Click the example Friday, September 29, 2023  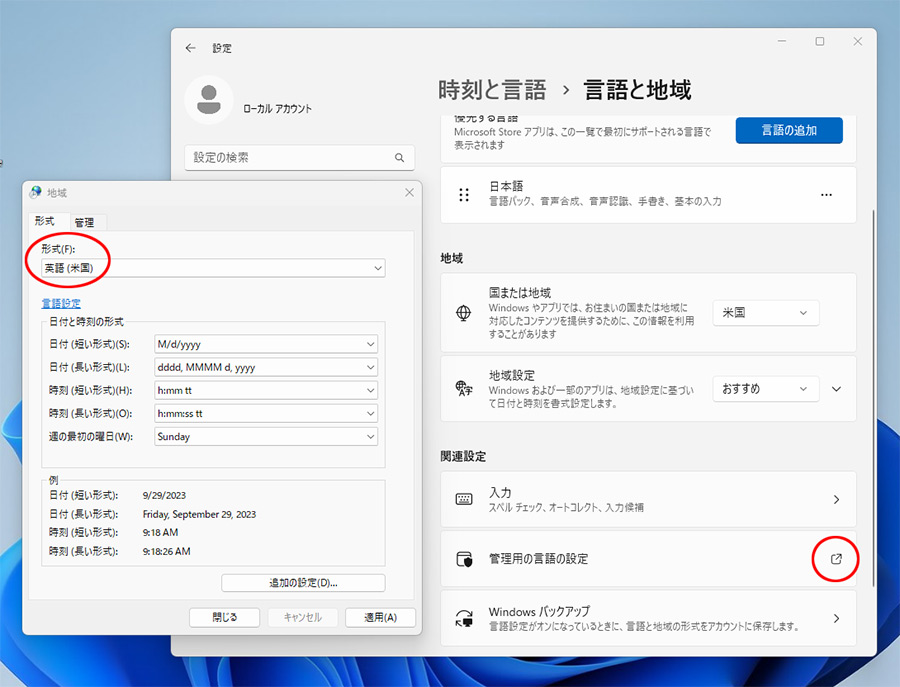tap(199, 514)
